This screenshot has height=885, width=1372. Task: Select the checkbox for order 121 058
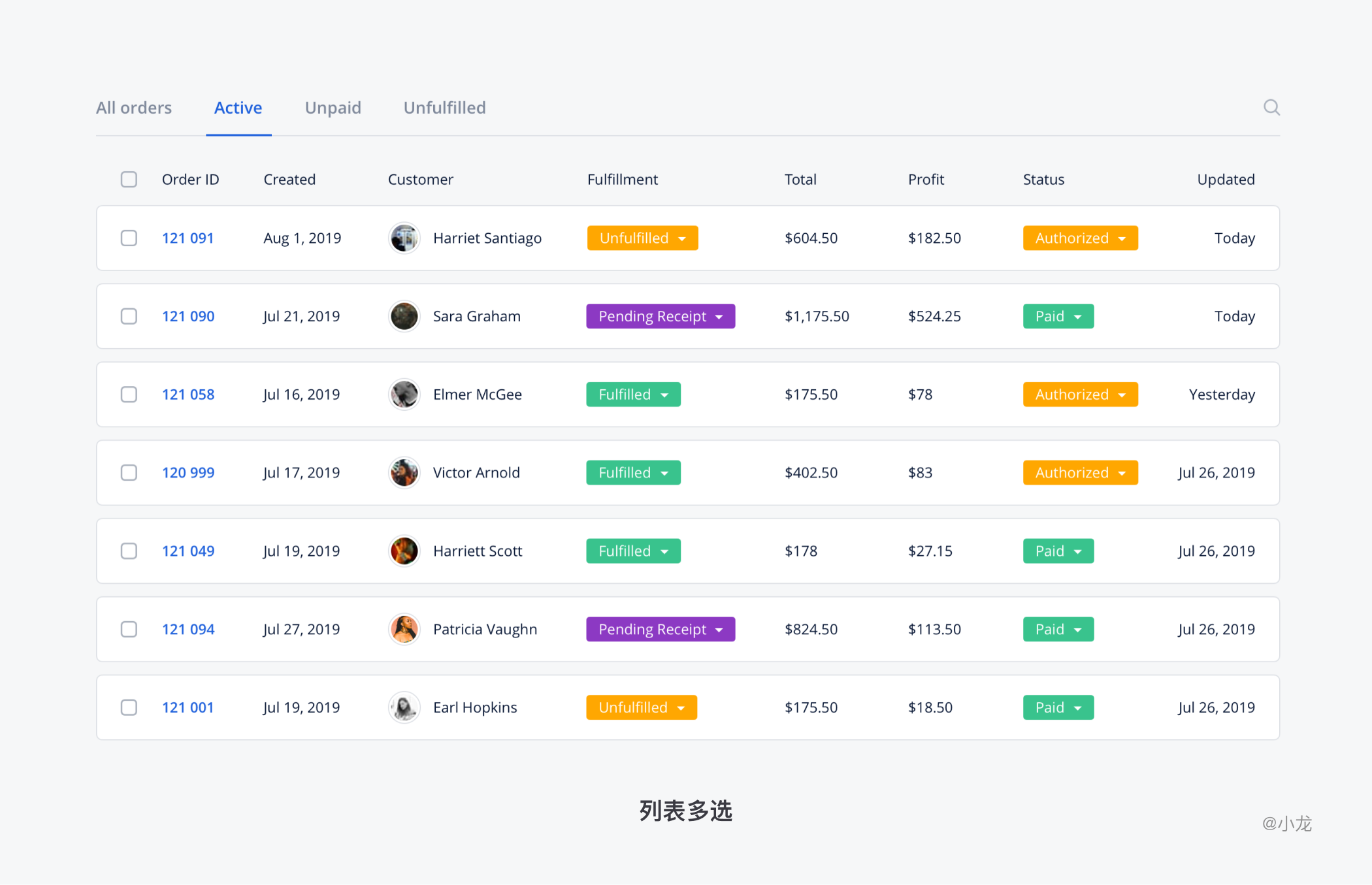coord(129,394)
